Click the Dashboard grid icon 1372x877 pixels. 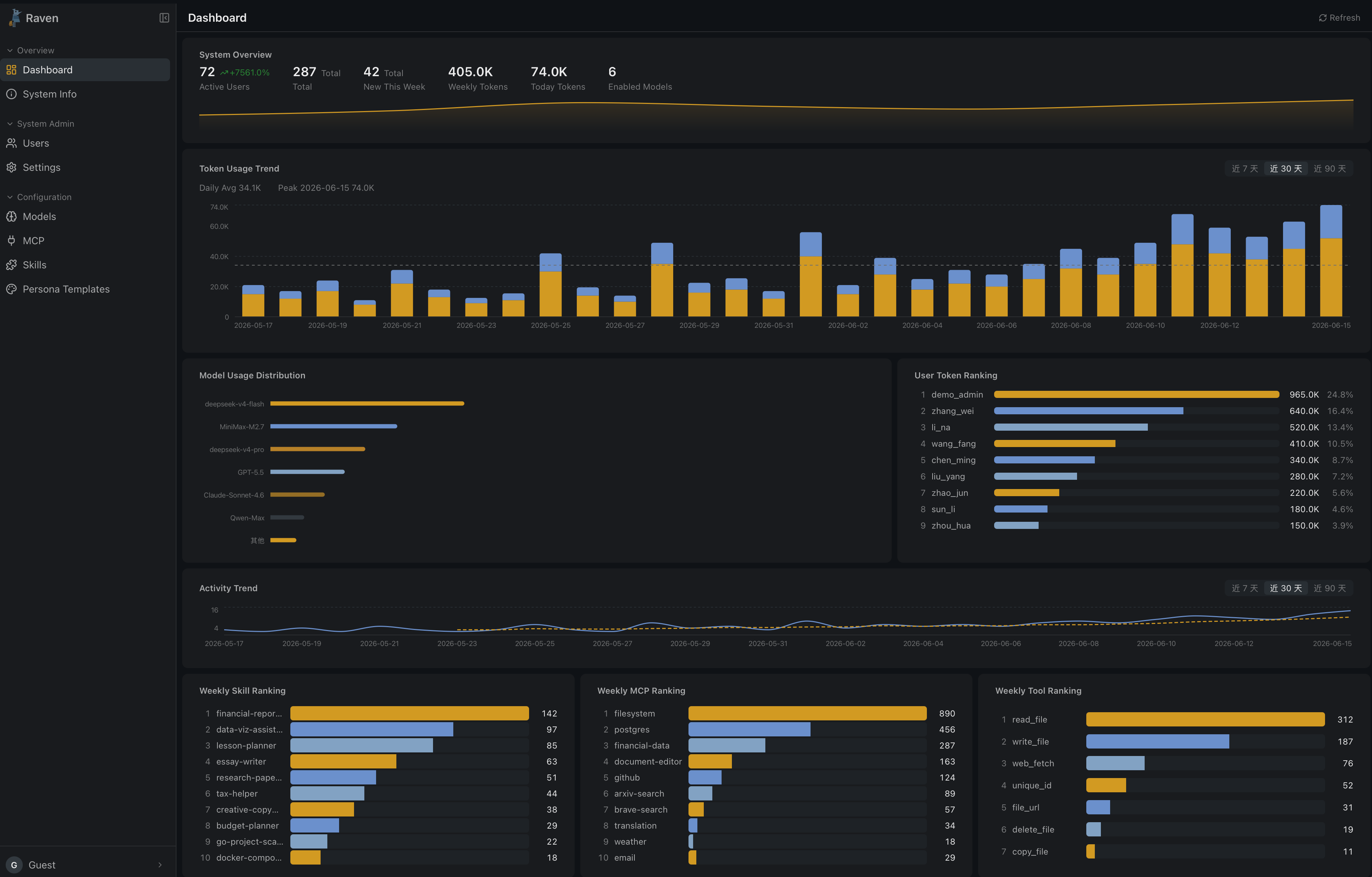tap(11, 69)
